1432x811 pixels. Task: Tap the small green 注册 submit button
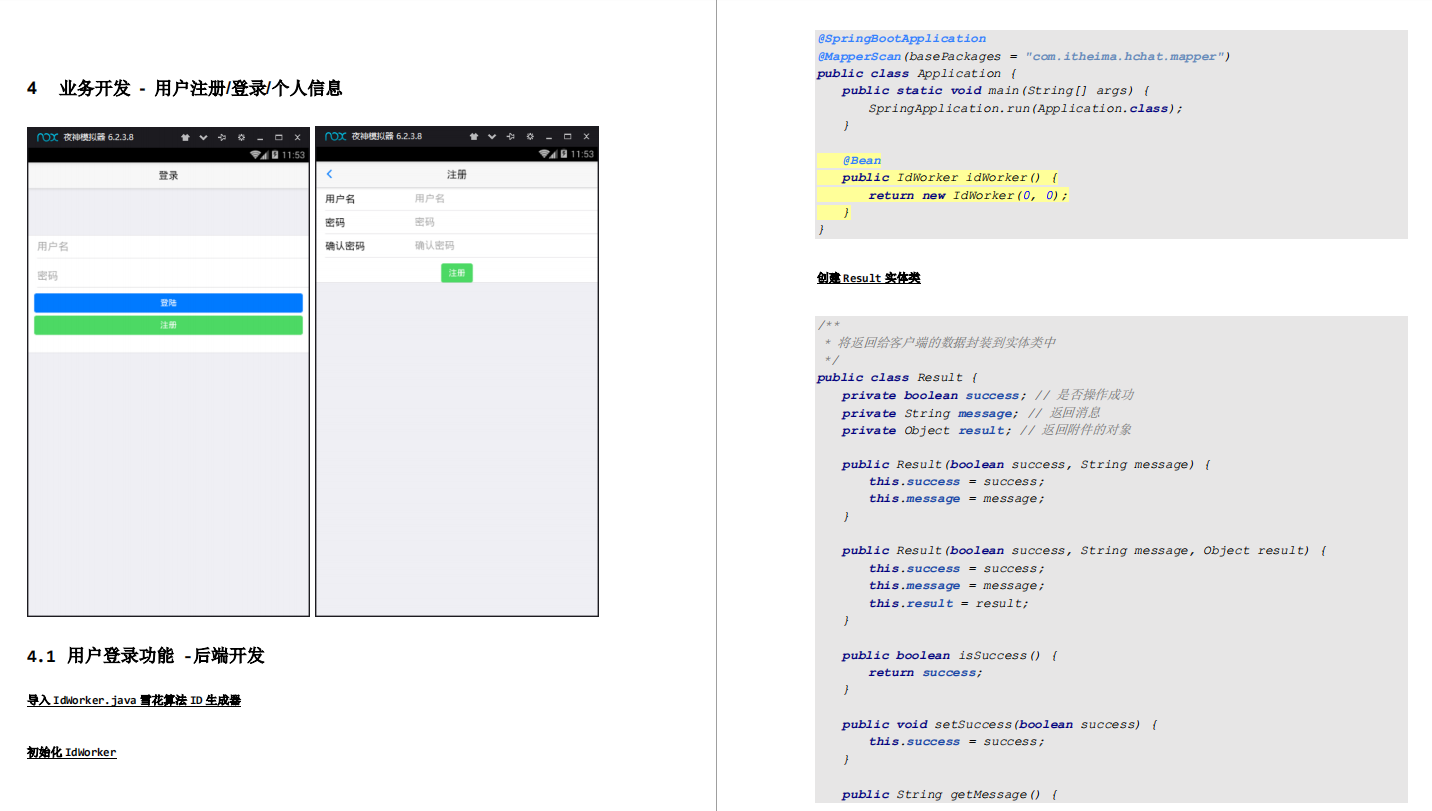[457, 272]
